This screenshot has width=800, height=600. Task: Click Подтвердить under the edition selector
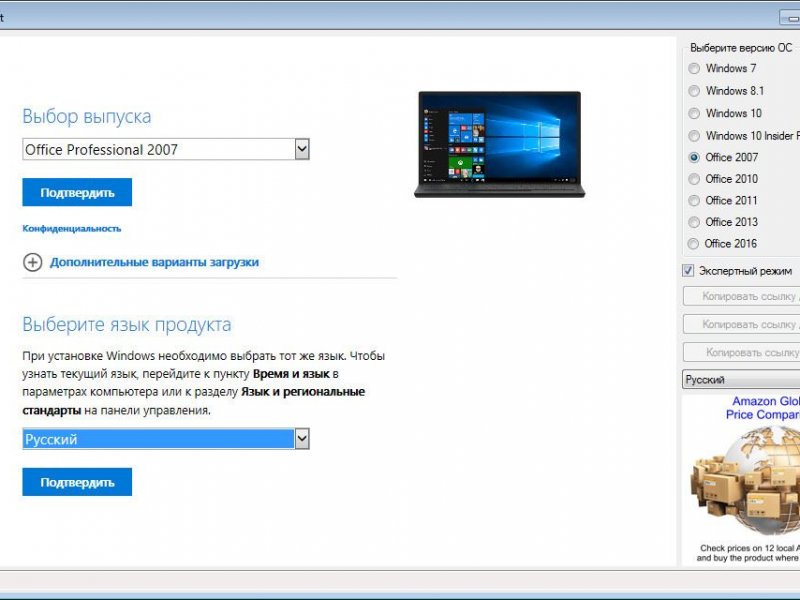77,192
